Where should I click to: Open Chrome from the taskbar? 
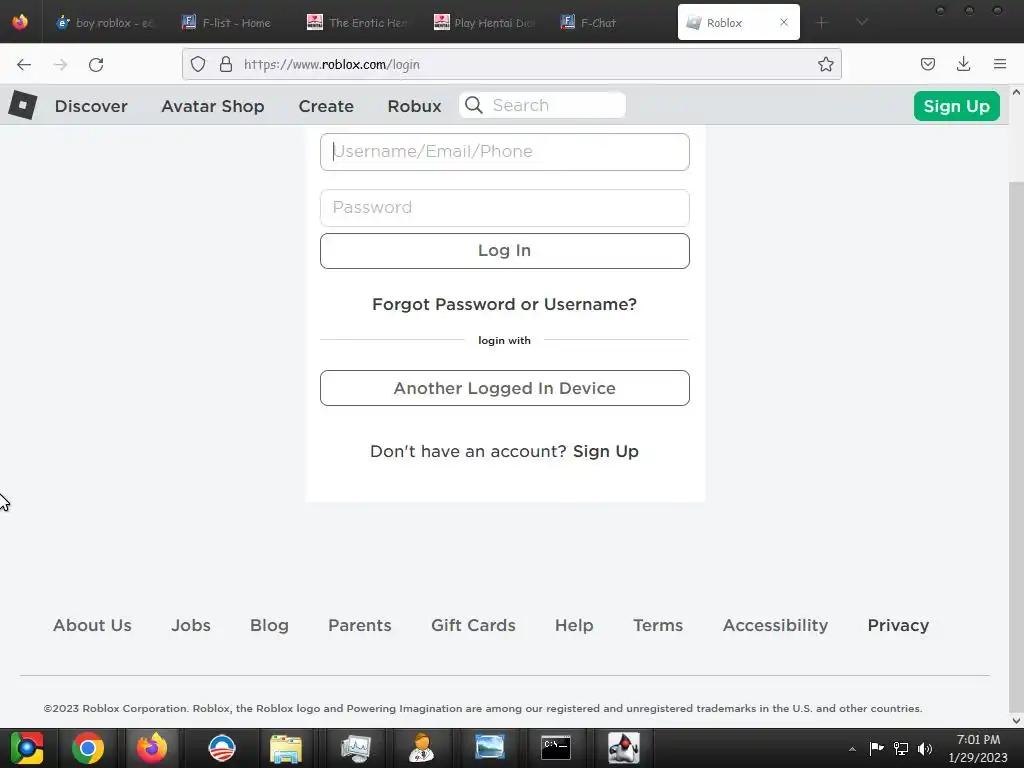pyautogui.click(x=88, y=748)
